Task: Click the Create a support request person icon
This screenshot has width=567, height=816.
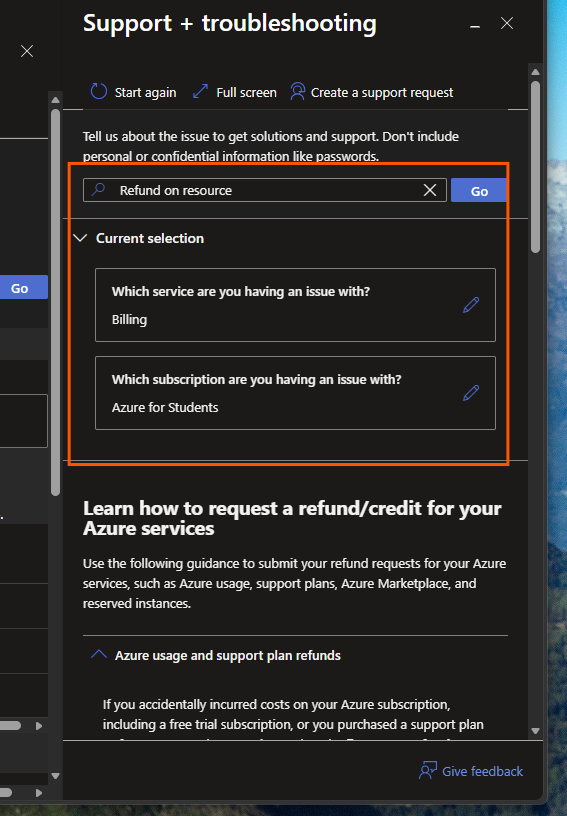Action: [x=297, y=92]
